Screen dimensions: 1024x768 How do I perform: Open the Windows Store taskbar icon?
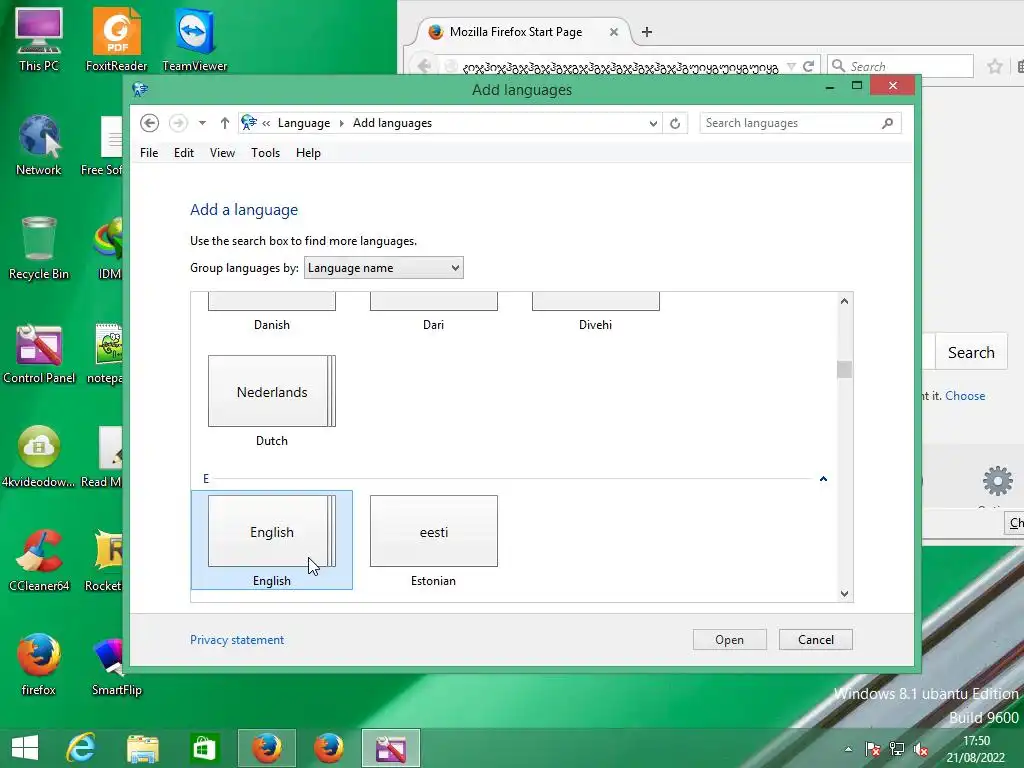[x=203, y=748]
